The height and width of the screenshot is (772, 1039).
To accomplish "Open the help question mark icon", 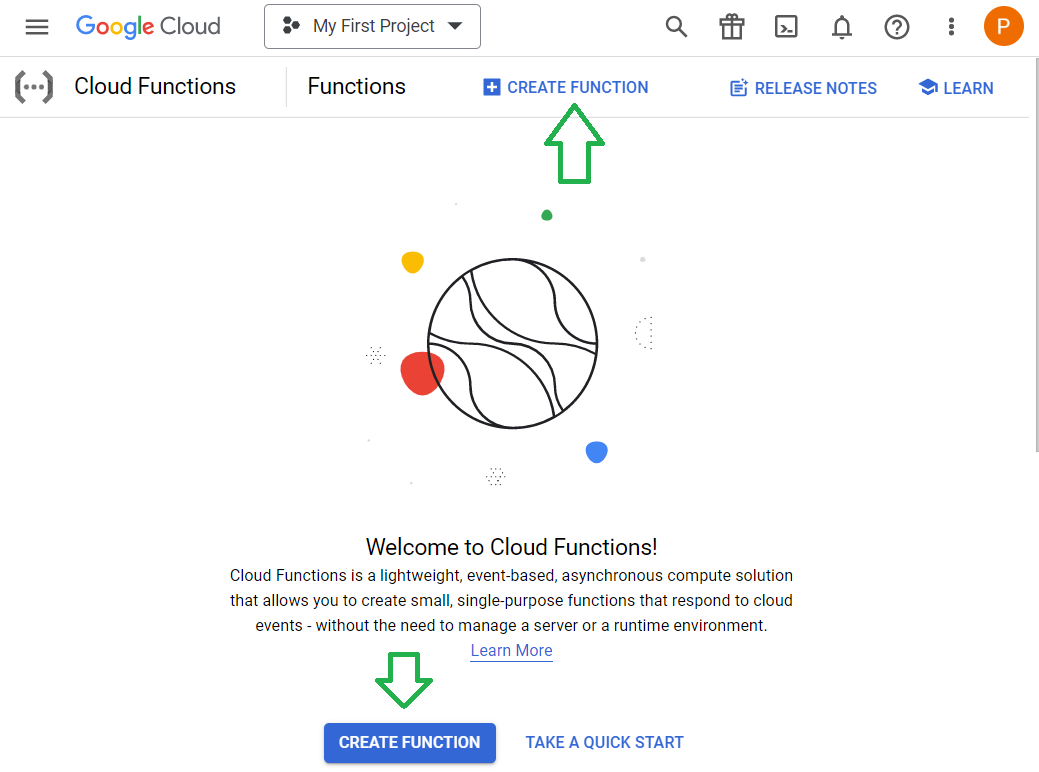I will 897,27.
